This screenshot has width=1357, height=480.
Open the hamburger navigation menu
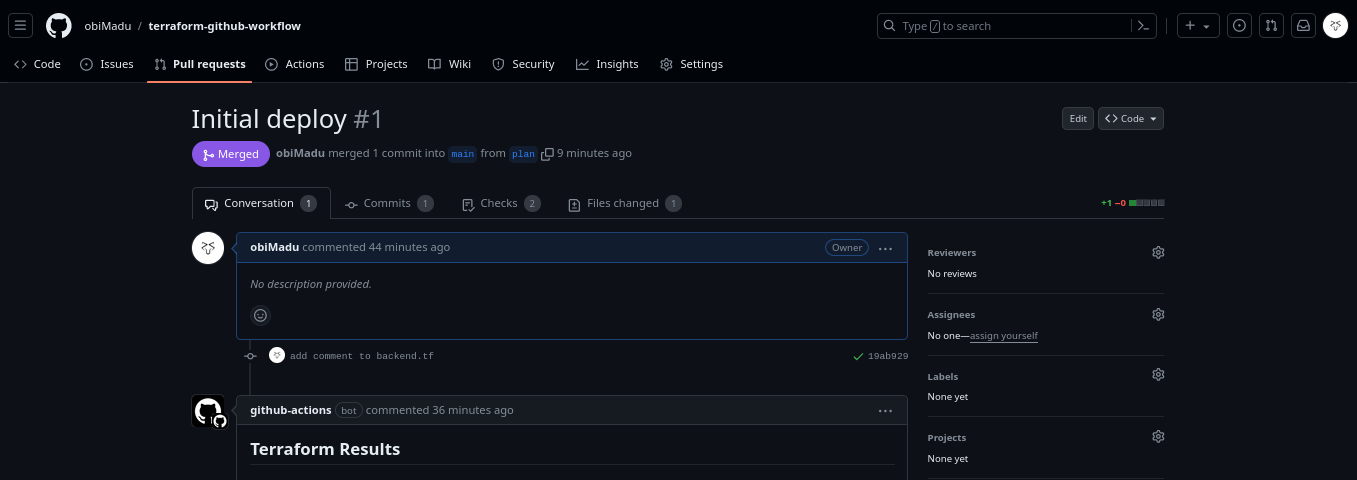21,26
